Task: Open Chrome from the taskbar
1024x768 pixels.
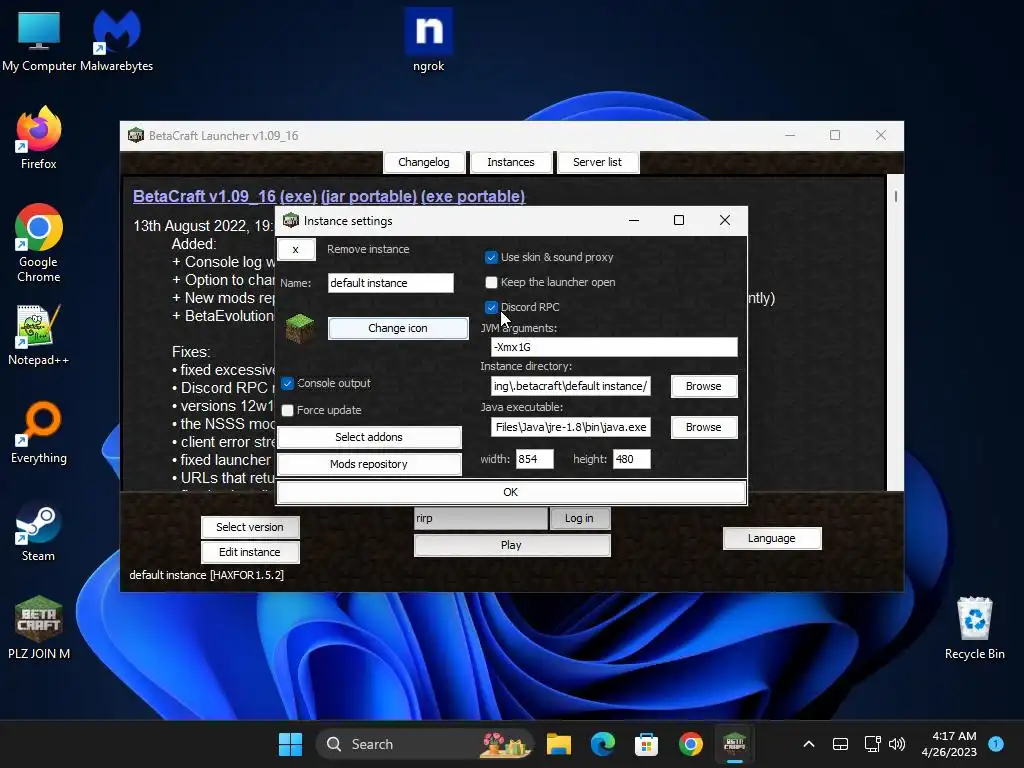Action: (x=690, y=744)
